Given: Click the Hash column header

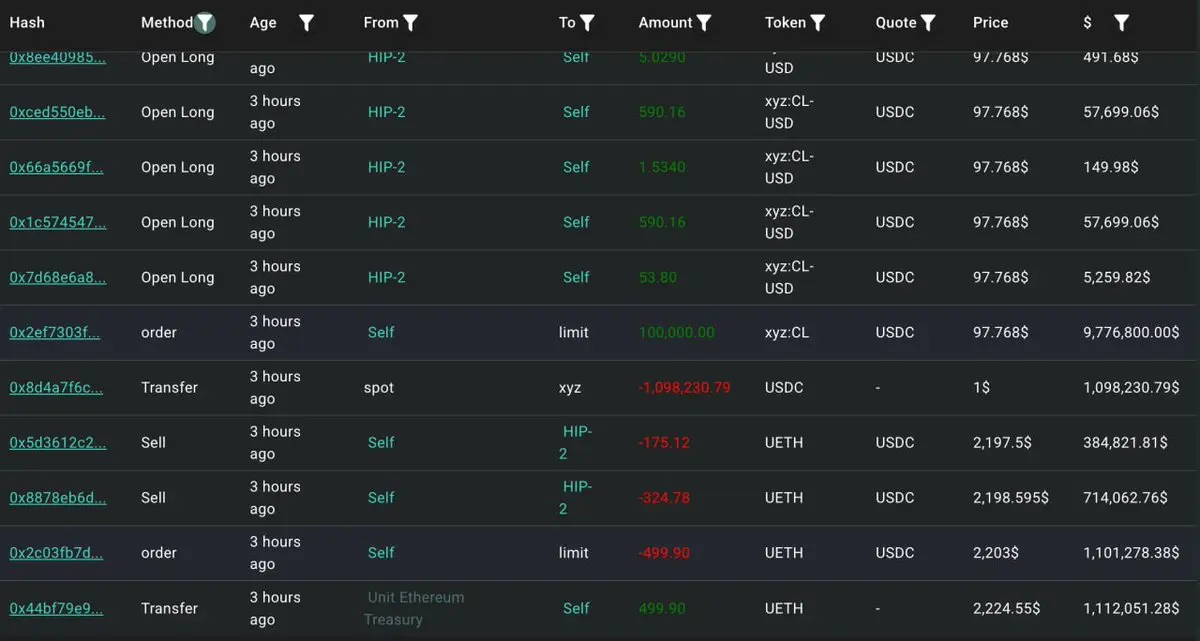Looking at the screenshot, I should (x=27, y=22).
